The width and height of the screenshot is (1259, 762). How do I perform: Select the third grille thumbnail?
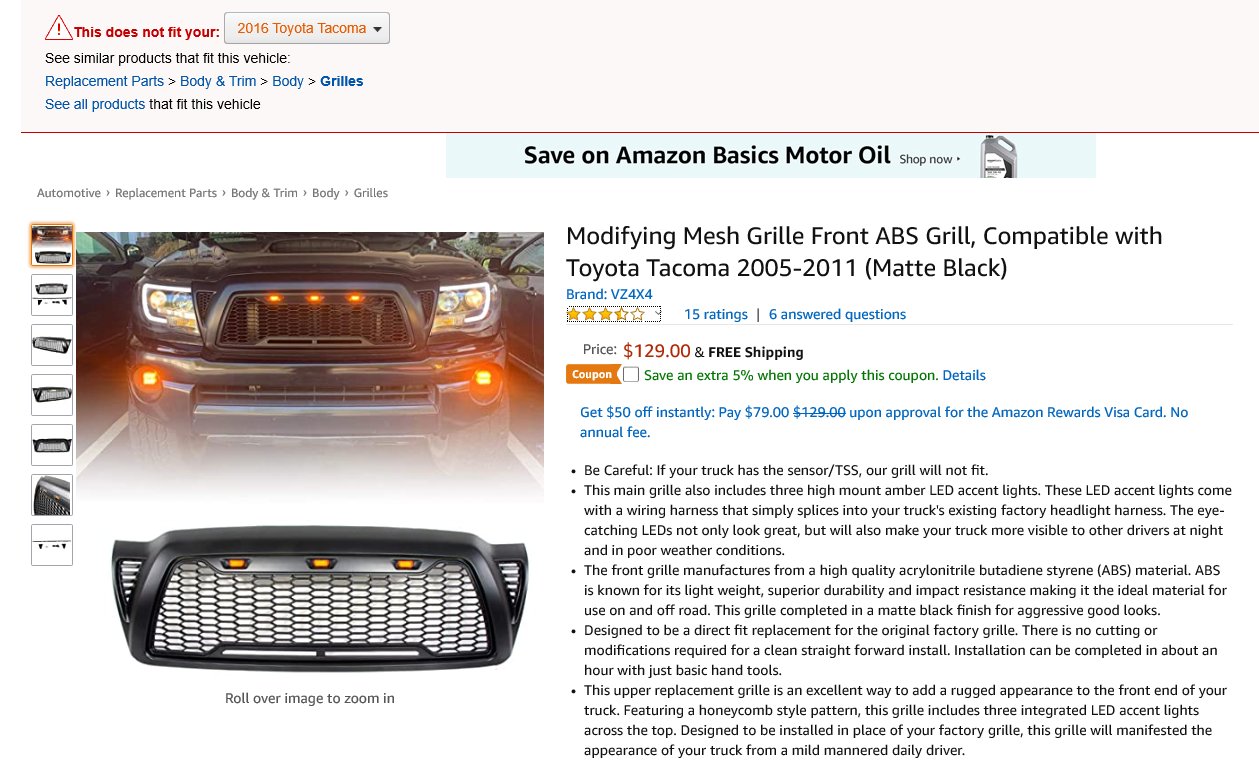click(52, 345)
